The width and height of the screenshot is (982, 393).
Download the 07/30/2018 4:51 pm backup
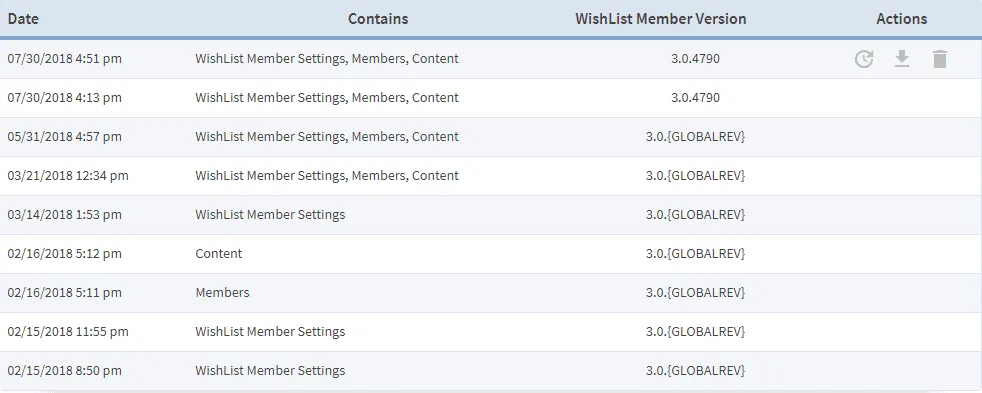pyautogui.click(x=902, y=59)
